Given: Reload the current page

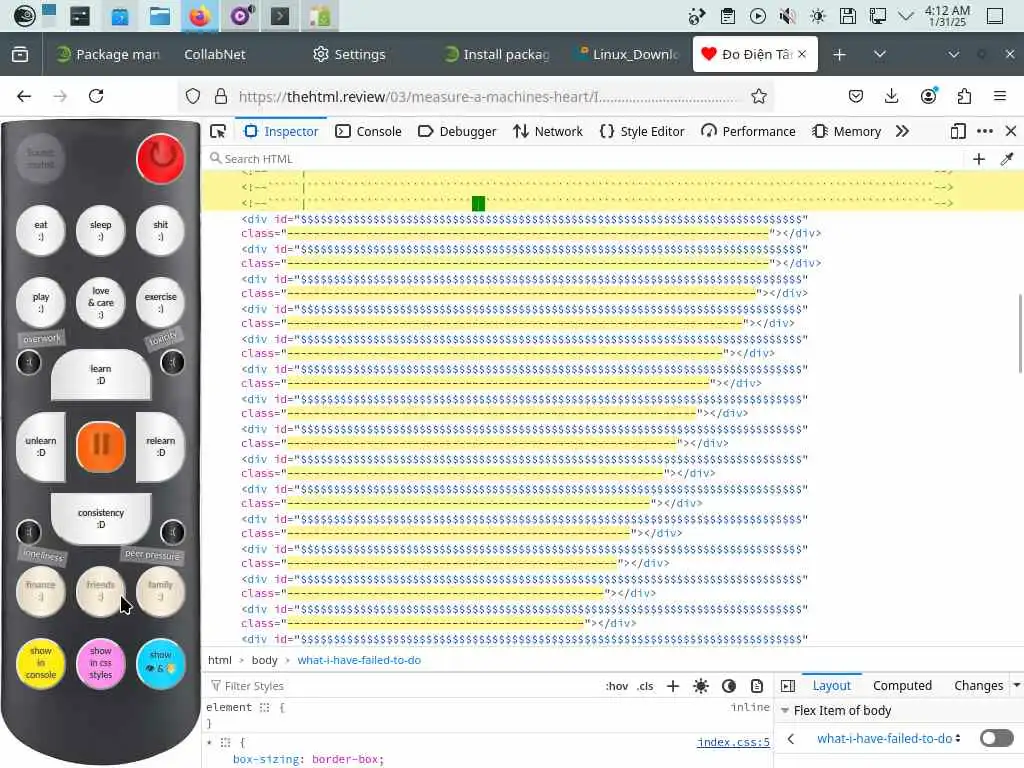Looking at the screenshot, I should (x=96, y=97).
